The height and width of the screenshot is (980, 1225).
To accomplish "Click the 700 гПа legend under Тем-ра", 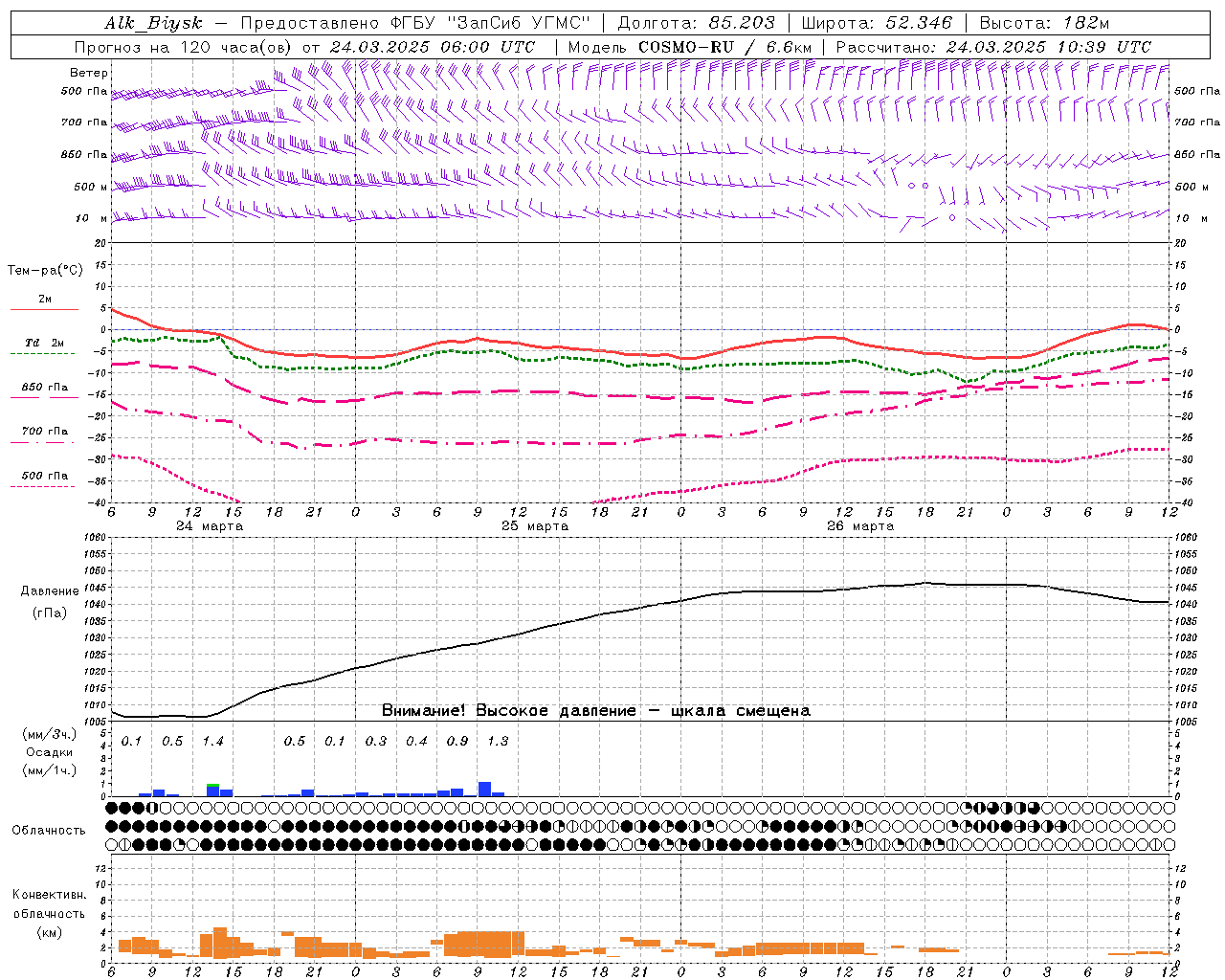I will pos(44,432).
